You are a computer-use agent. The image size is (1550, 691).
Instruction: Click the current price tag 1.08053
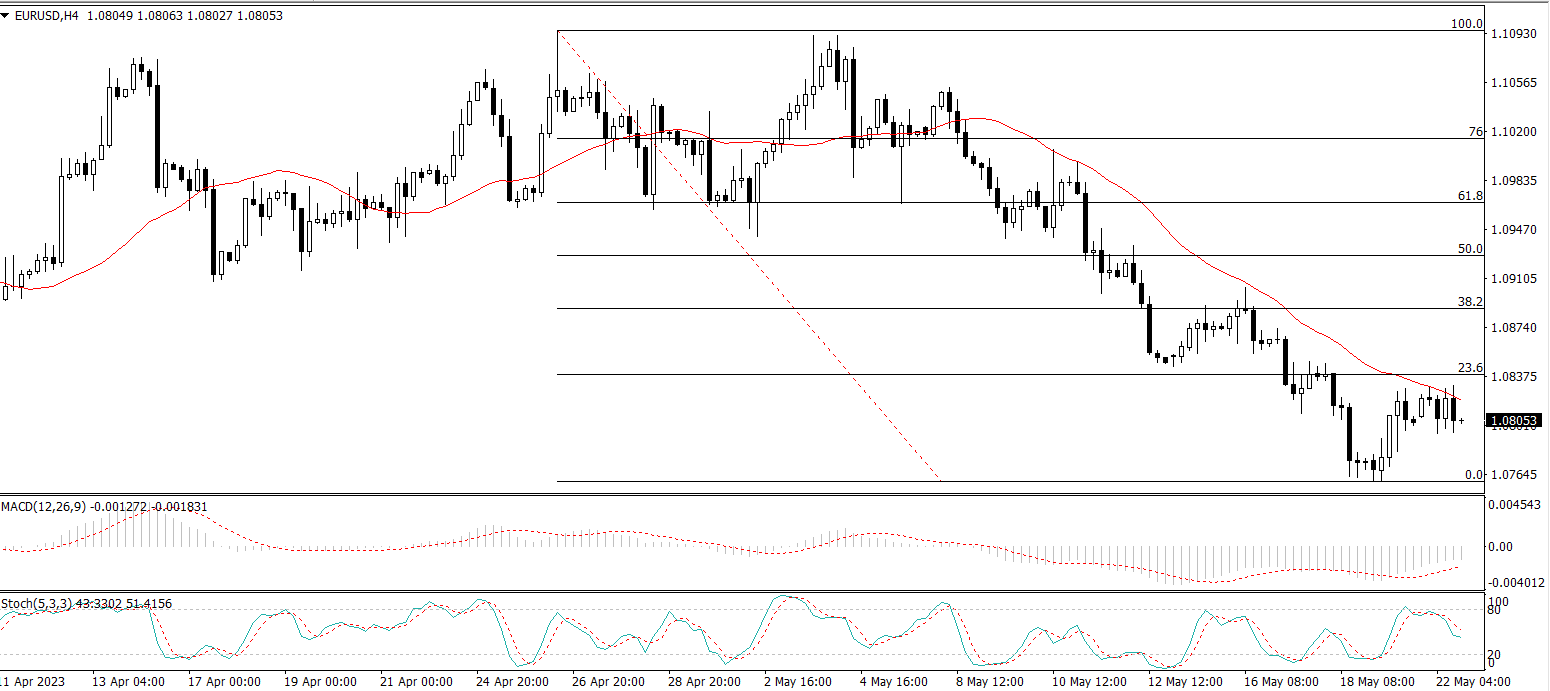tap(1514, 421)
